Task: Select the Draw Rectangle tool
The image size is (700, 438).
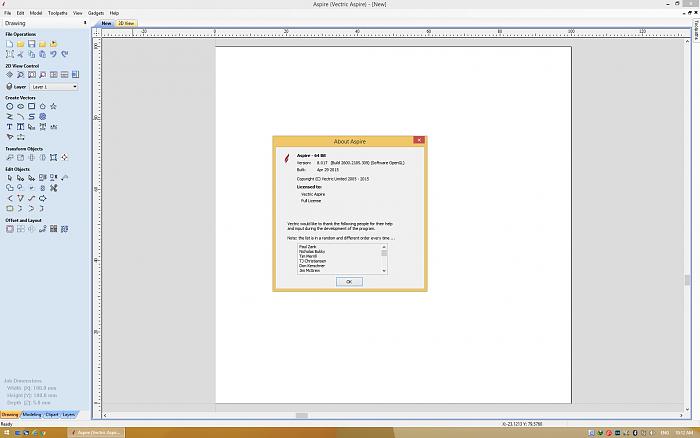Action: (31, 106)
